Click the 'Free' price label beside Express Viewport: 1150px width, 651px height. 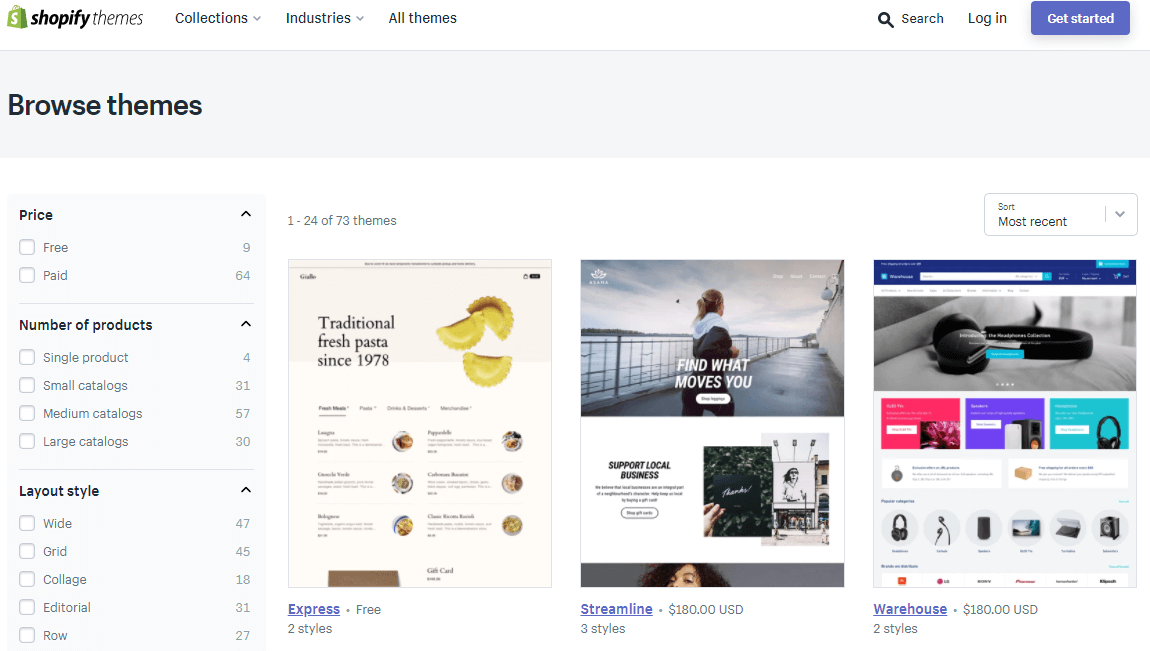pos(368,609)
